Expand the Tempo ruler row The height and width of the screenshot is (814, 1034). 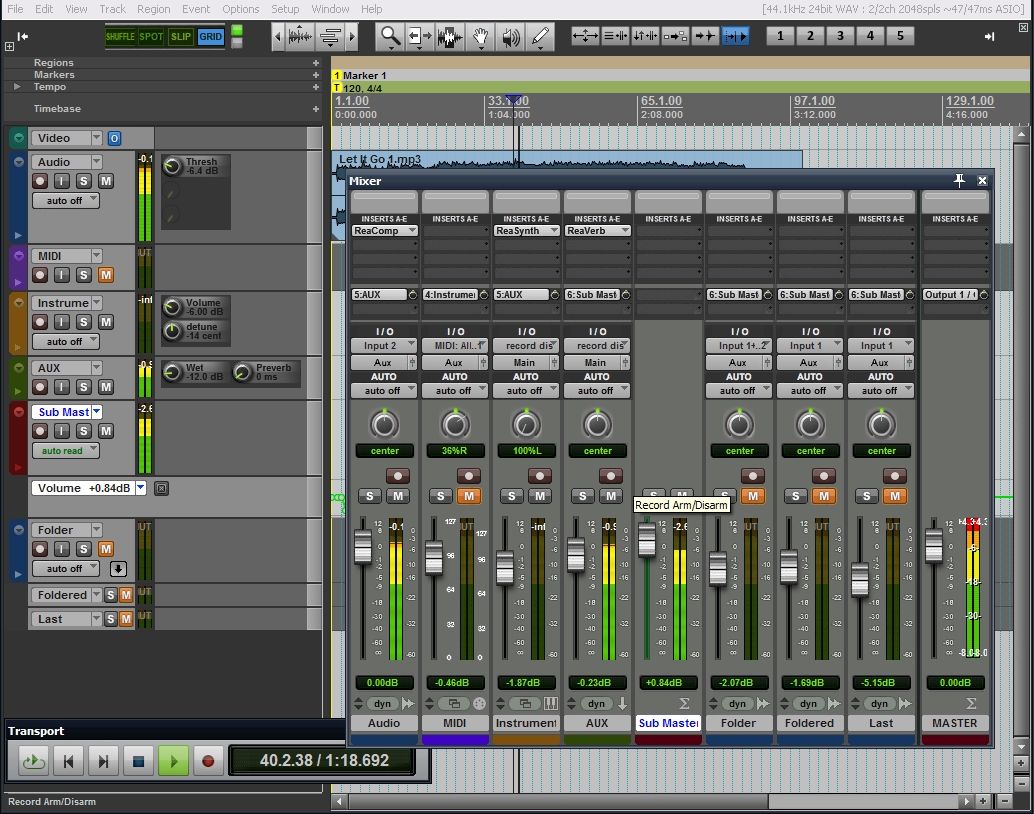(x=17, y=87)
